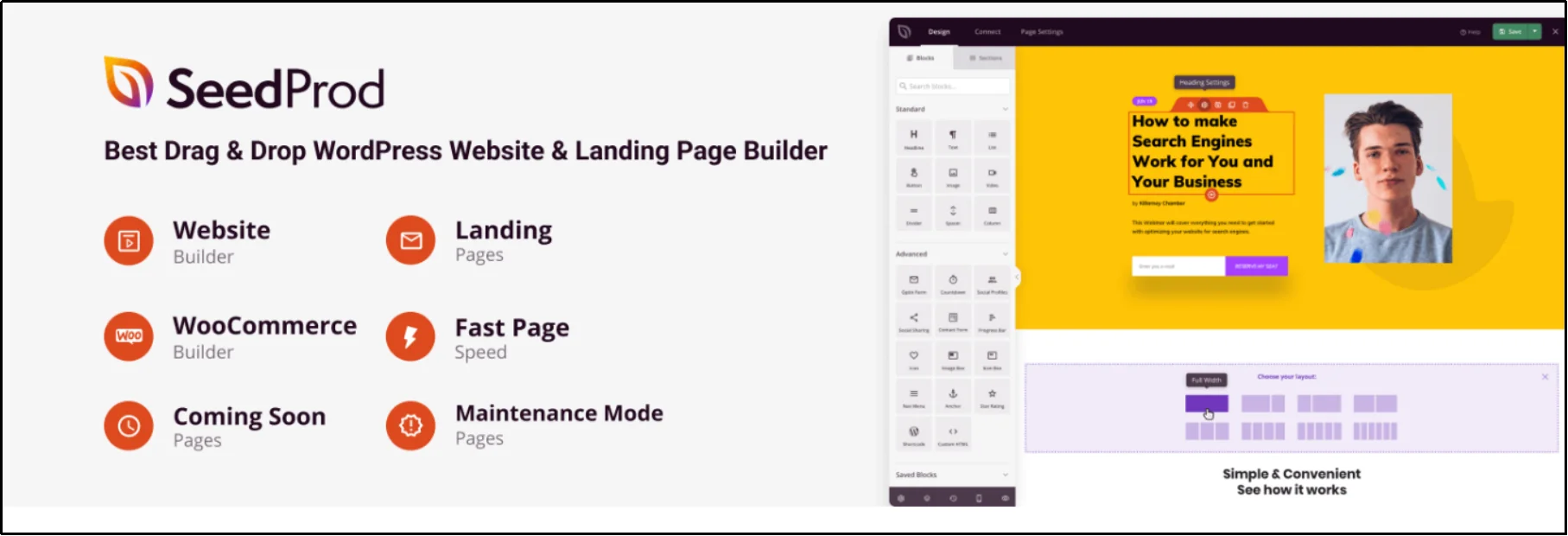Select the Custom HTML block
1568x536 pixels.
pos(953,436)
